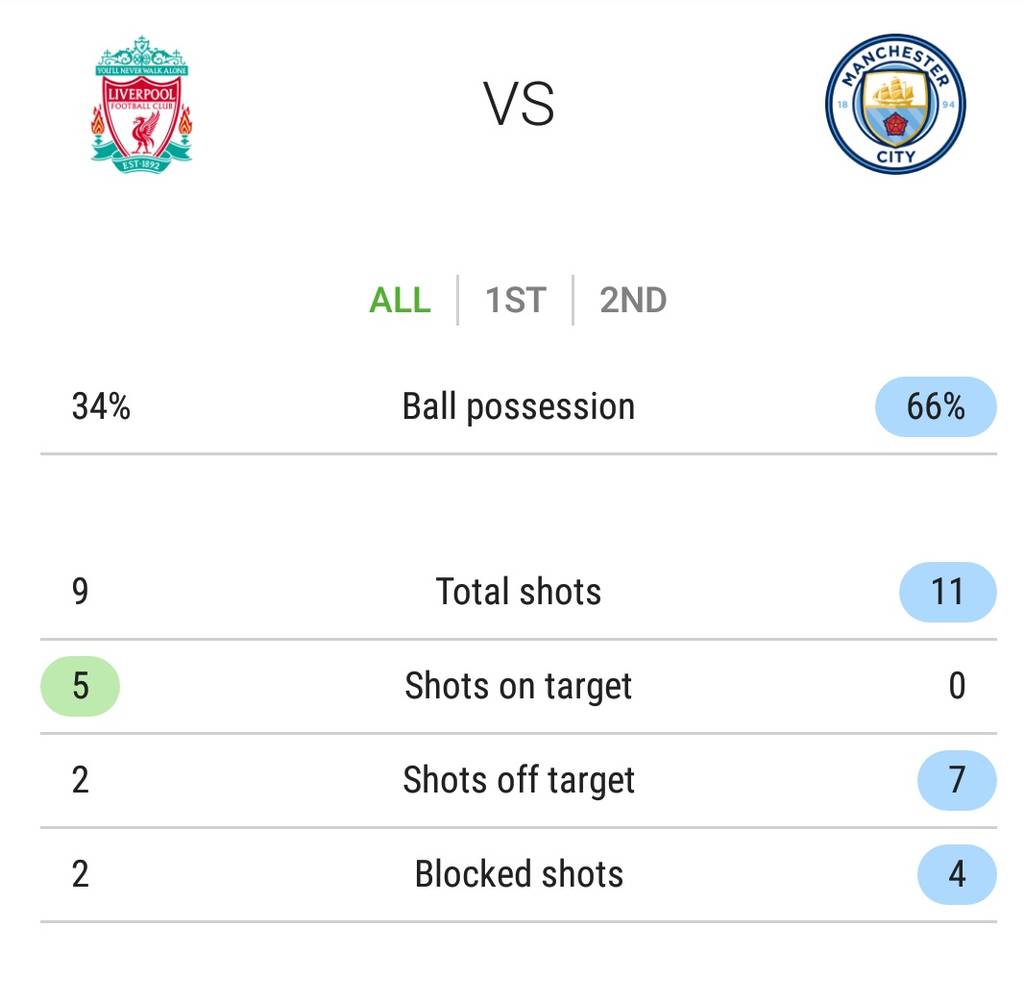The image size is (1024, 1001).
Task: Switch to the 1ST half tab
Action: (x=515, y=300)
